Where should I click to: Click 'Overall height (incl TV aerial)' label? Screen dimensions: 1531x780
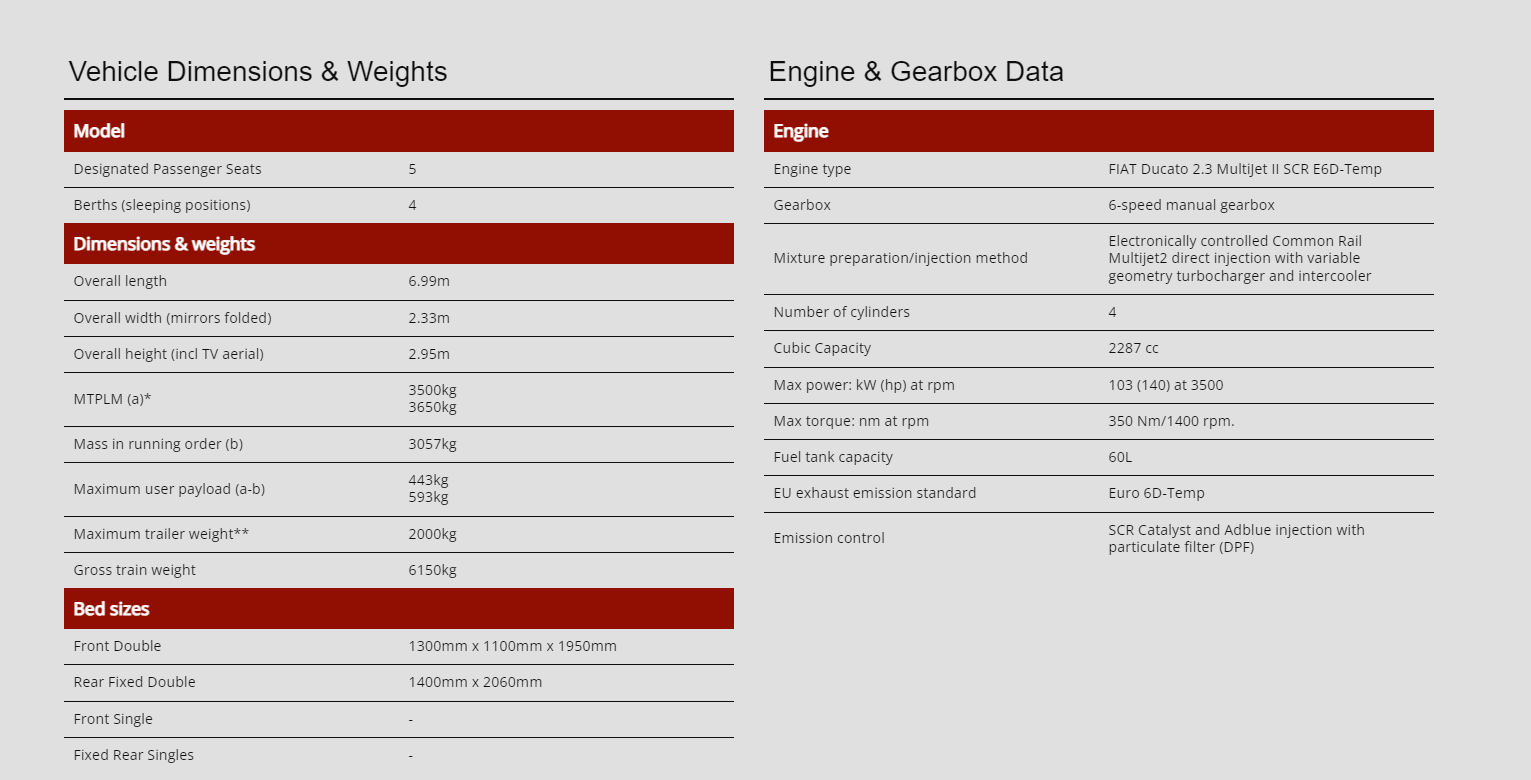(x=168, y=354)
